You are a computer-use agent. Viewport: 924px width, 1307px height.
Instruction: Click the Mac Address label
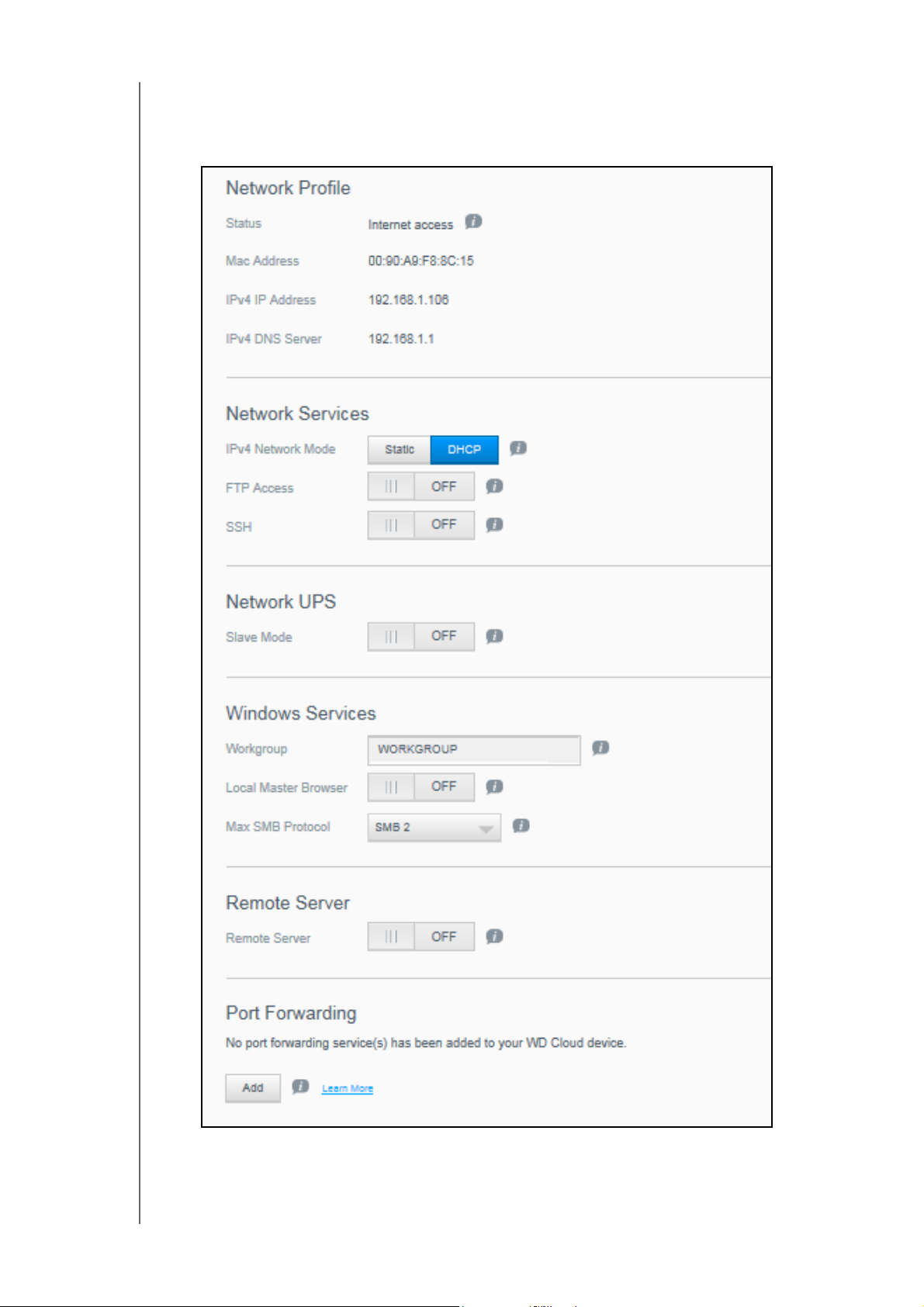pos(262,261)
